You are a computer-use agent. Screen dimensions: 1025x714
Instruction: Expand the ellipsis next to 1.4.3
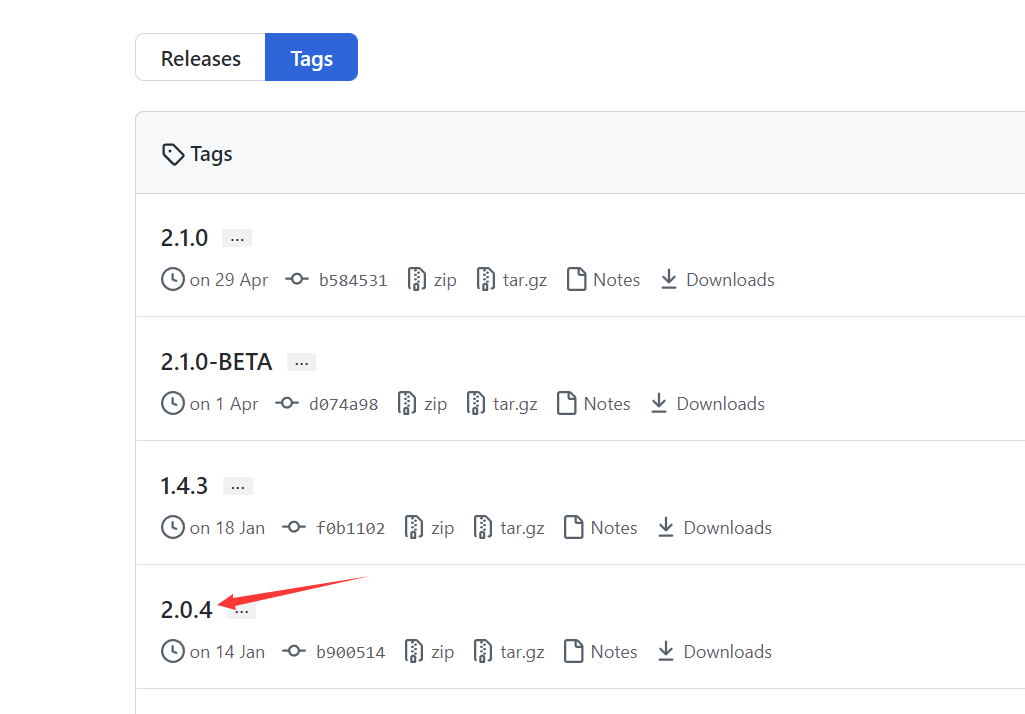[x=237, y=486]
